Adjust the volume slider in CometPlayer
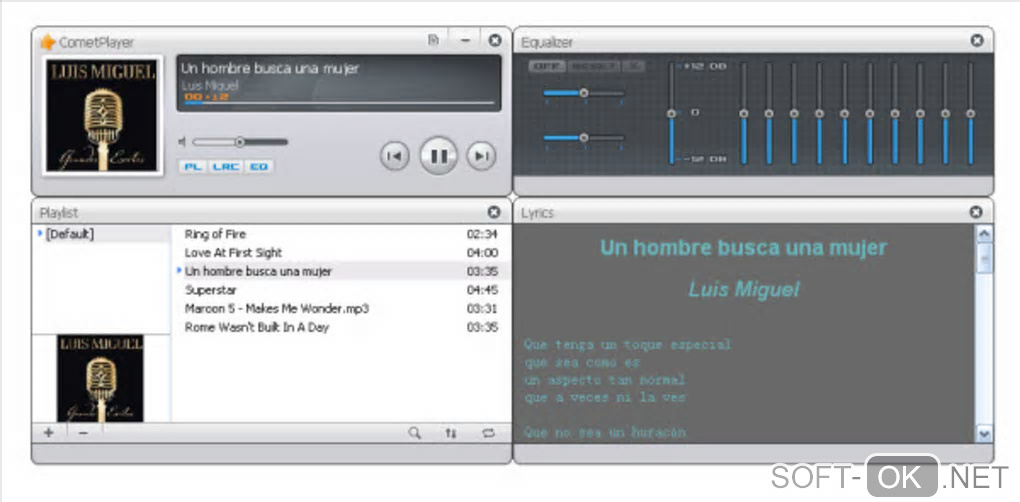The image size is (1020, 502). coord(240,142)
